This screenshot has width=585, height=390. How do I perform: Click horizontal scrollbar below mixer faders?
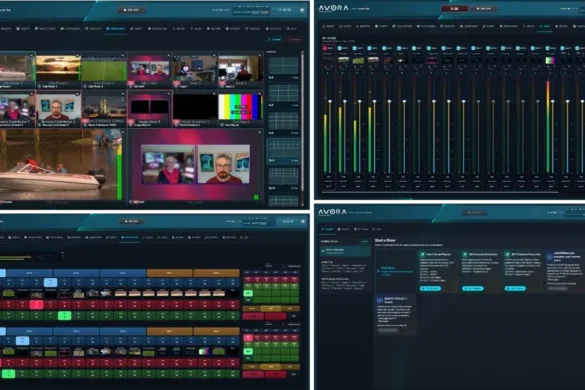pos(440,193)
